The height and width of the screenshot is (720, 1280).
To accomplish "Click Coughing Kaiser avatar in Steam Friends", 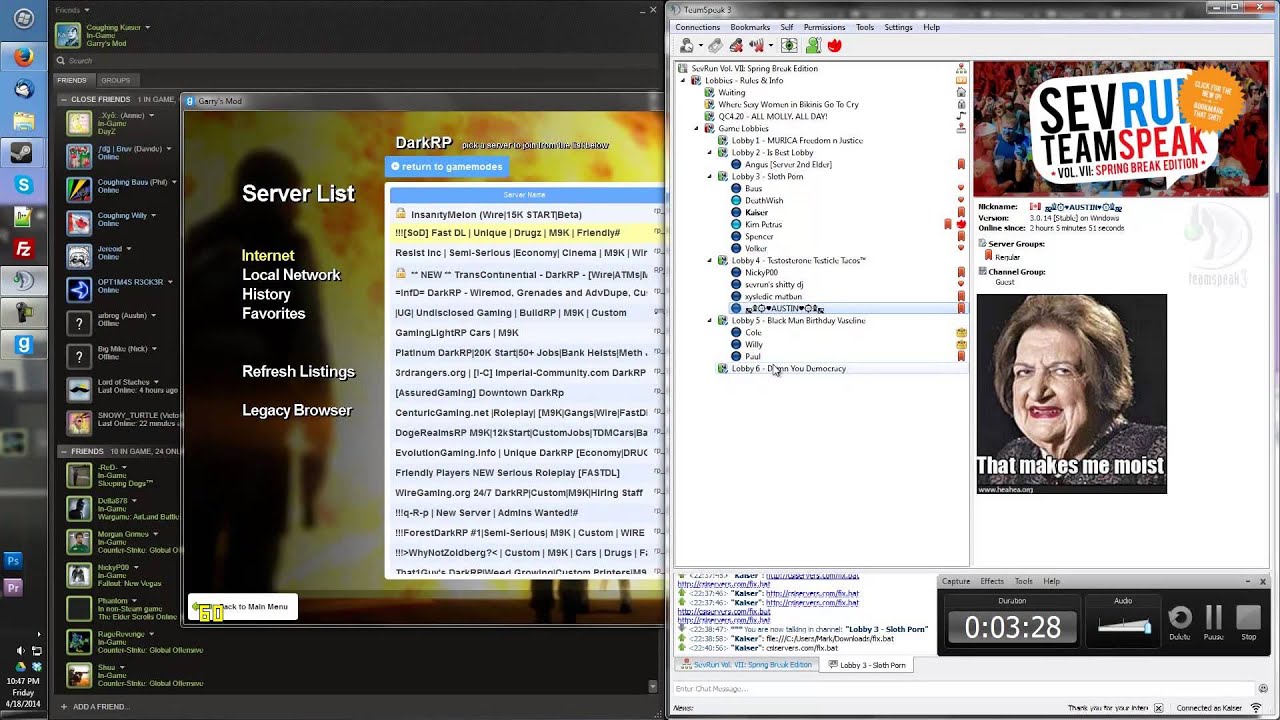I will 68,35.
